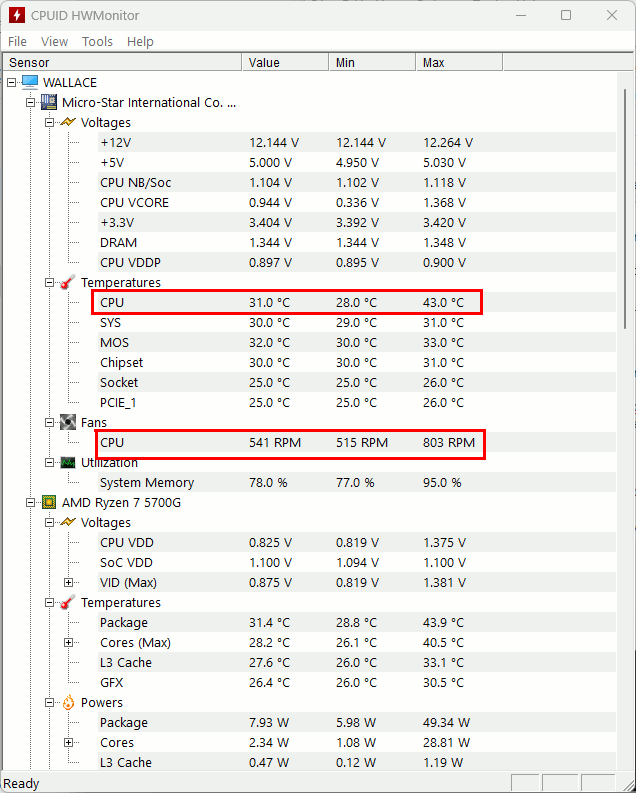The width and height of the screenshot is (636, 793).
Task: Maximize the HWMonitor window
Action: pyautogui.click(x=566, y=15)
